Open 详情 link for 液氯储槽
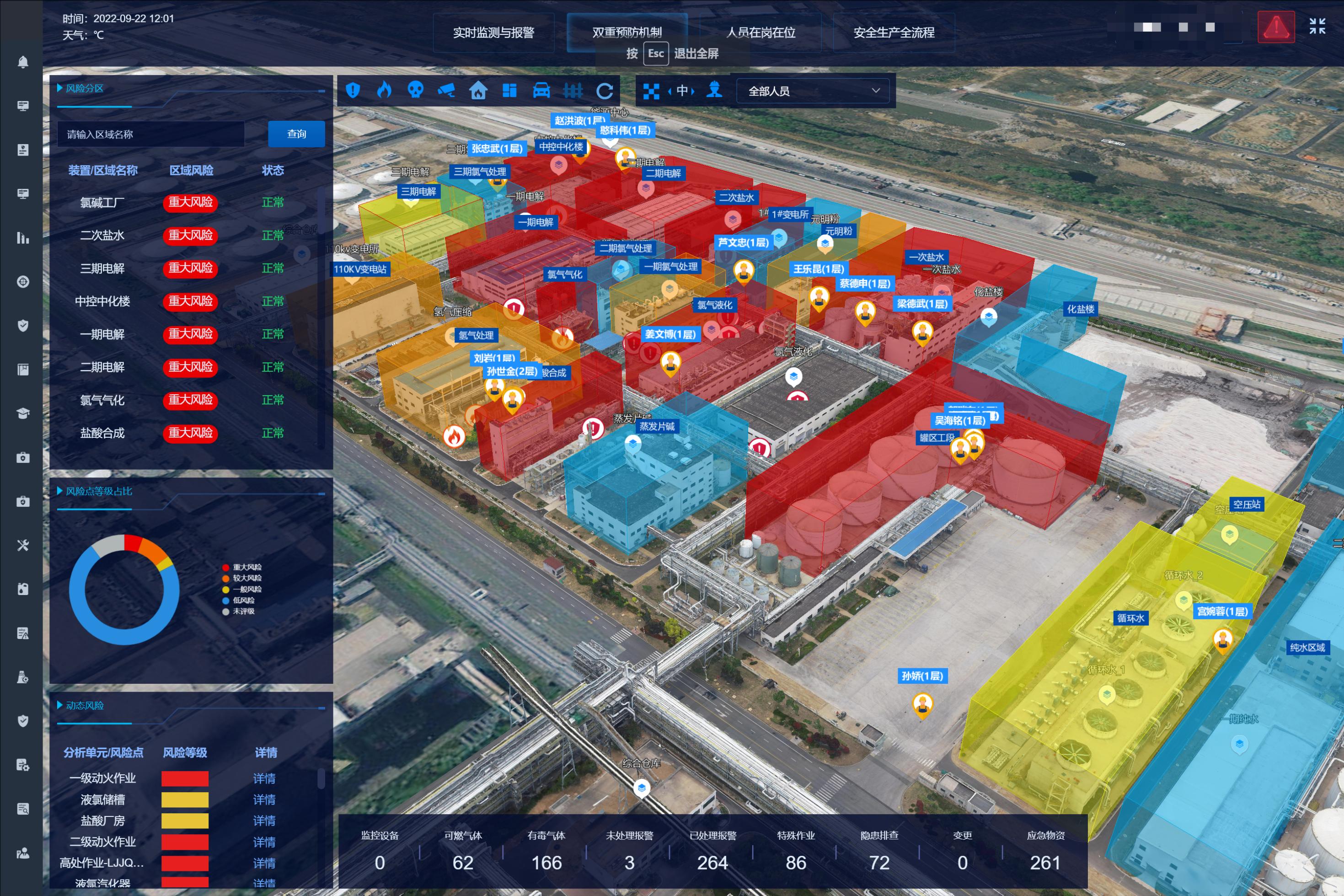The width and height of the screenshot is (1344, 896). click(264, 799)
